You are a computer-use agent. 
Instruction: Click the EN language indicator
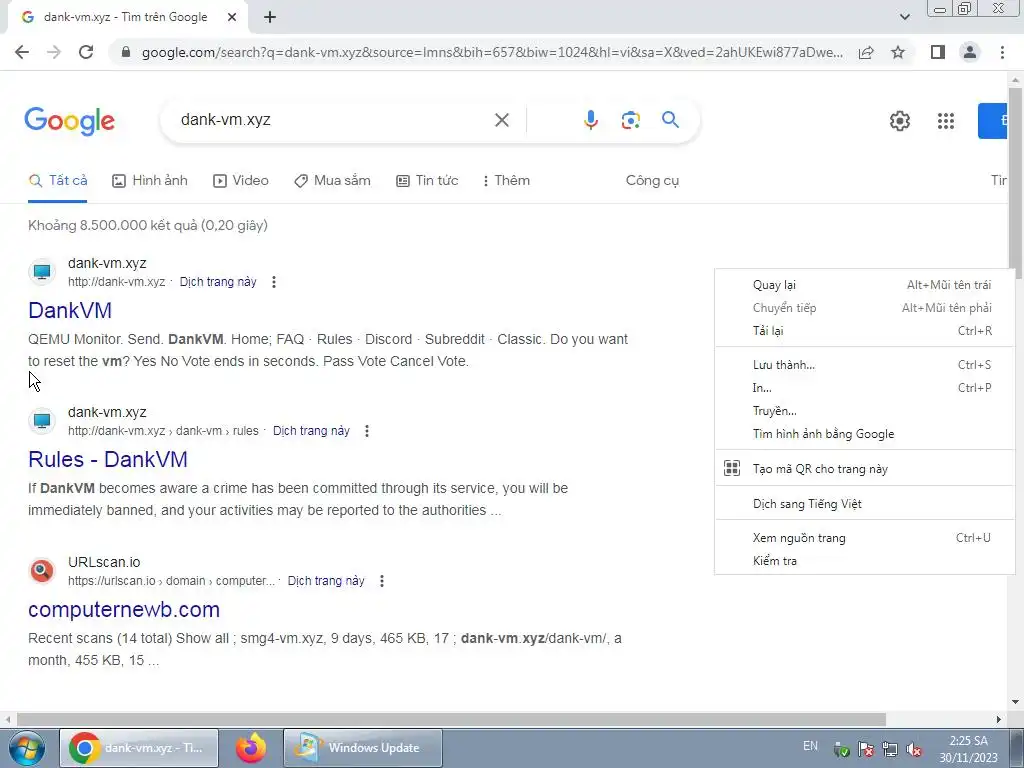(x=810, y=746)
